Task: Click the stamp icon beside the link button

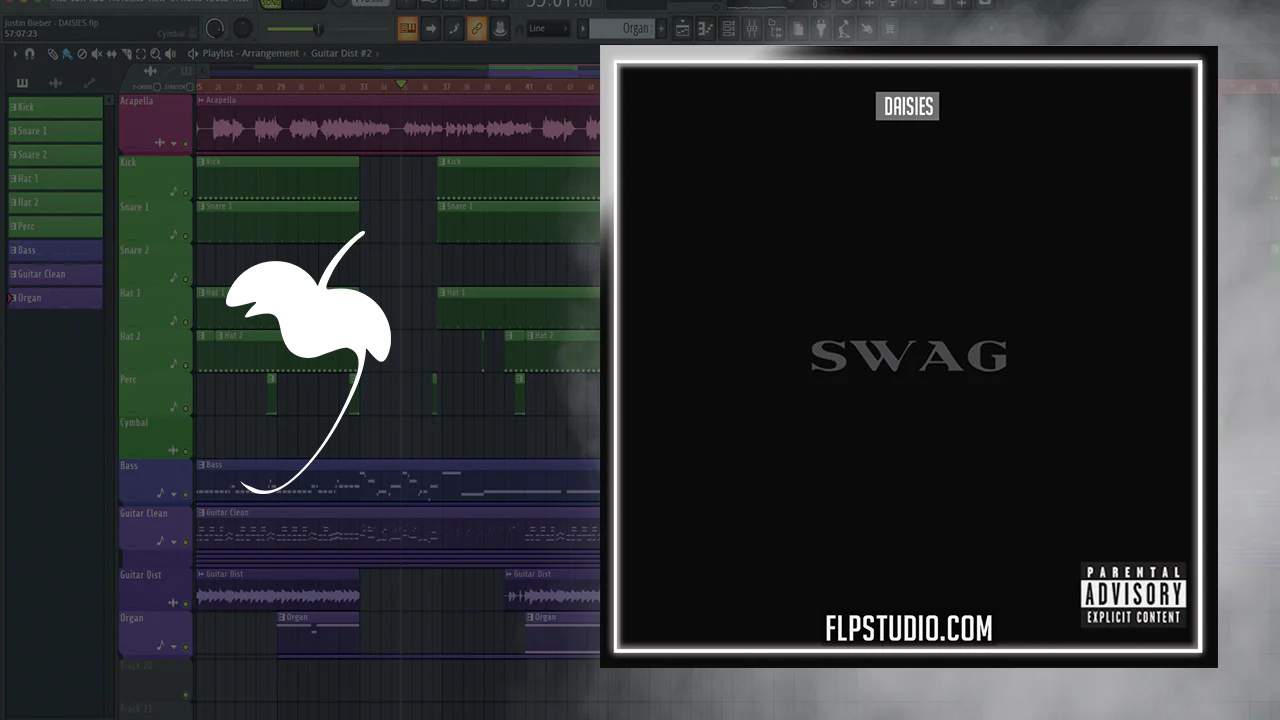Action: tap(500, 29)
